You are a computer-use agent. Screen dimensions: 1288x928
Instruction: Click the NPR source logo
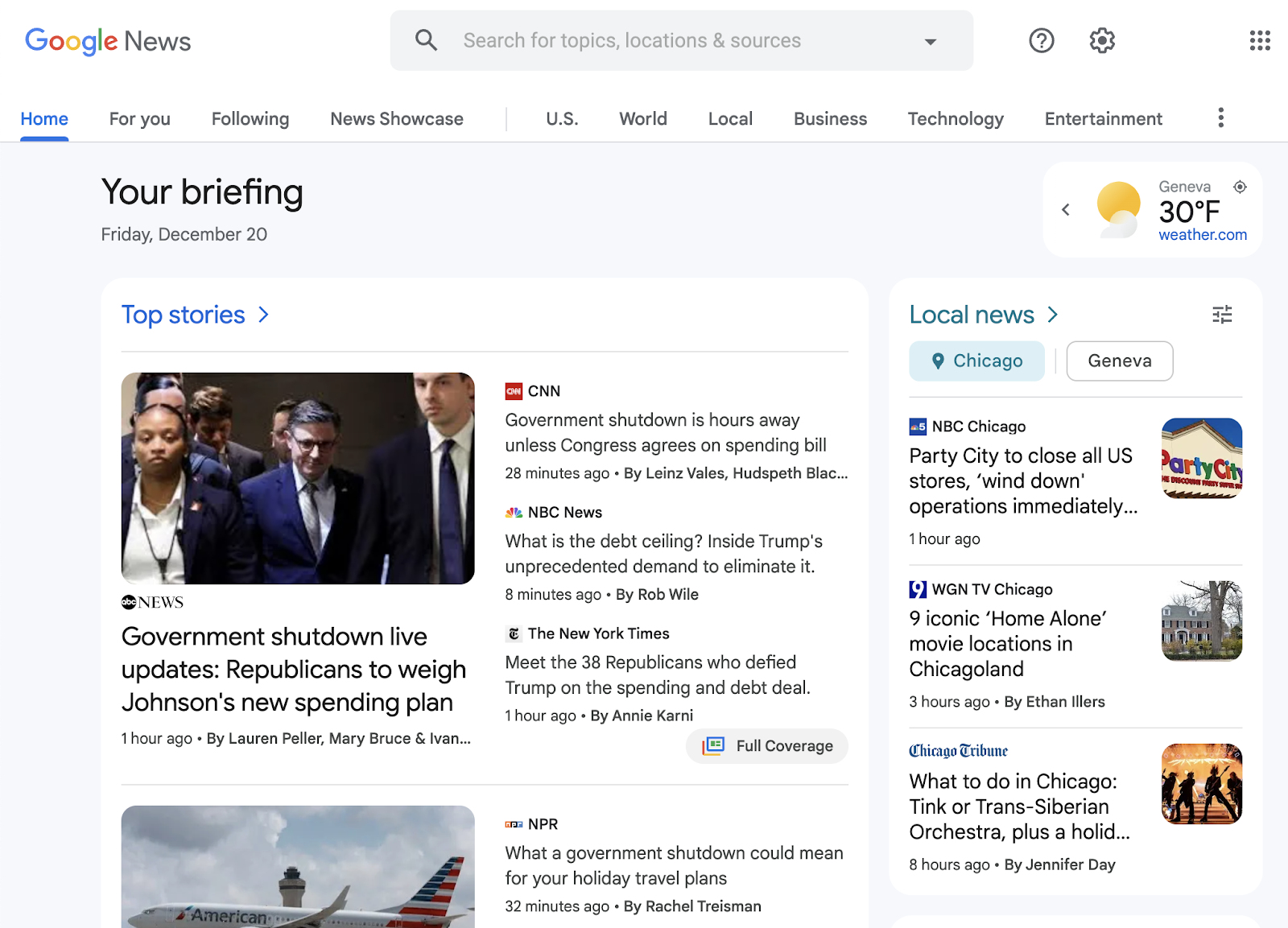[x=514, y=824]
